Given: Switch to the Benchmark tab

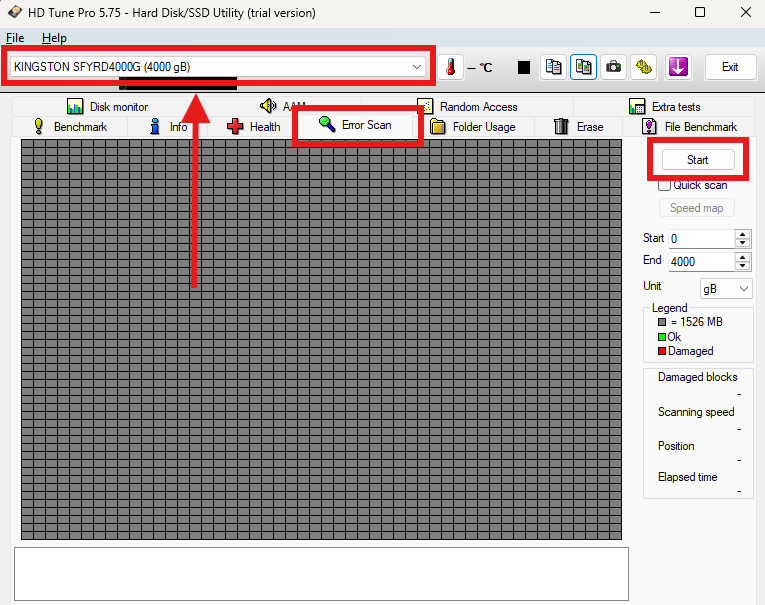Looking at the screenshot, I should (x=70, y=127).
